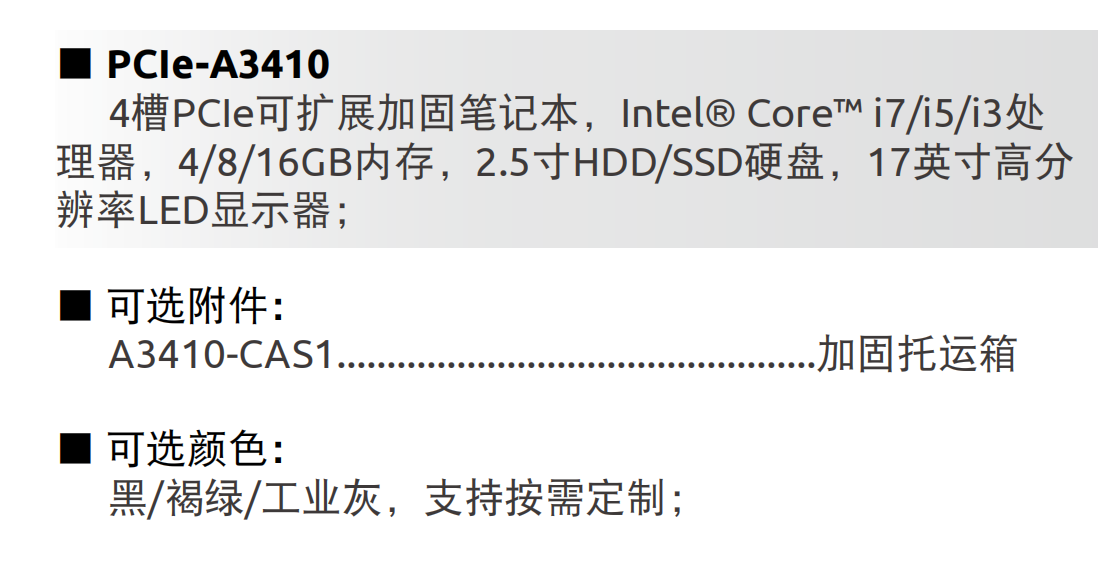The width and height of the screenshot is (1116, 562).
Task: Click the 4槽PCIe可扩展加固笔记本 description
Action: pyautogui.click(x=344, y=114)
